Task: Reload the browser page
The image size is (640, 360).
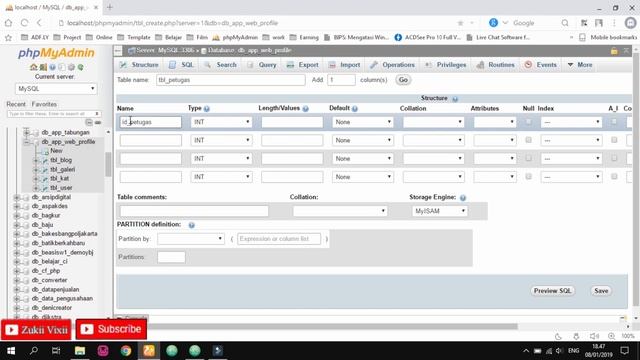Action: tap(24, 23)
